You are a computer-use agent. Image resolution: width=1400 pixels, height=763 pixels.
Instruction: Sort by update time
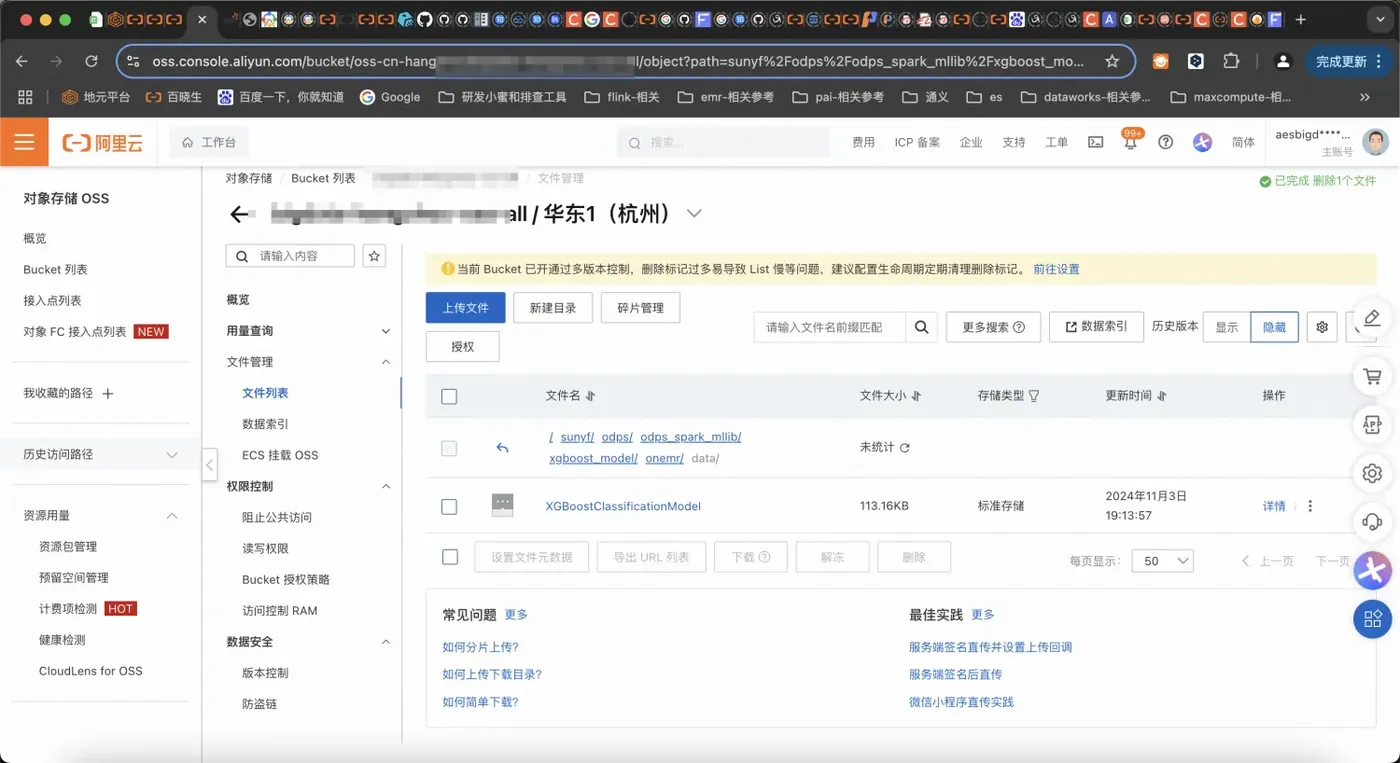coord(1161,396)
